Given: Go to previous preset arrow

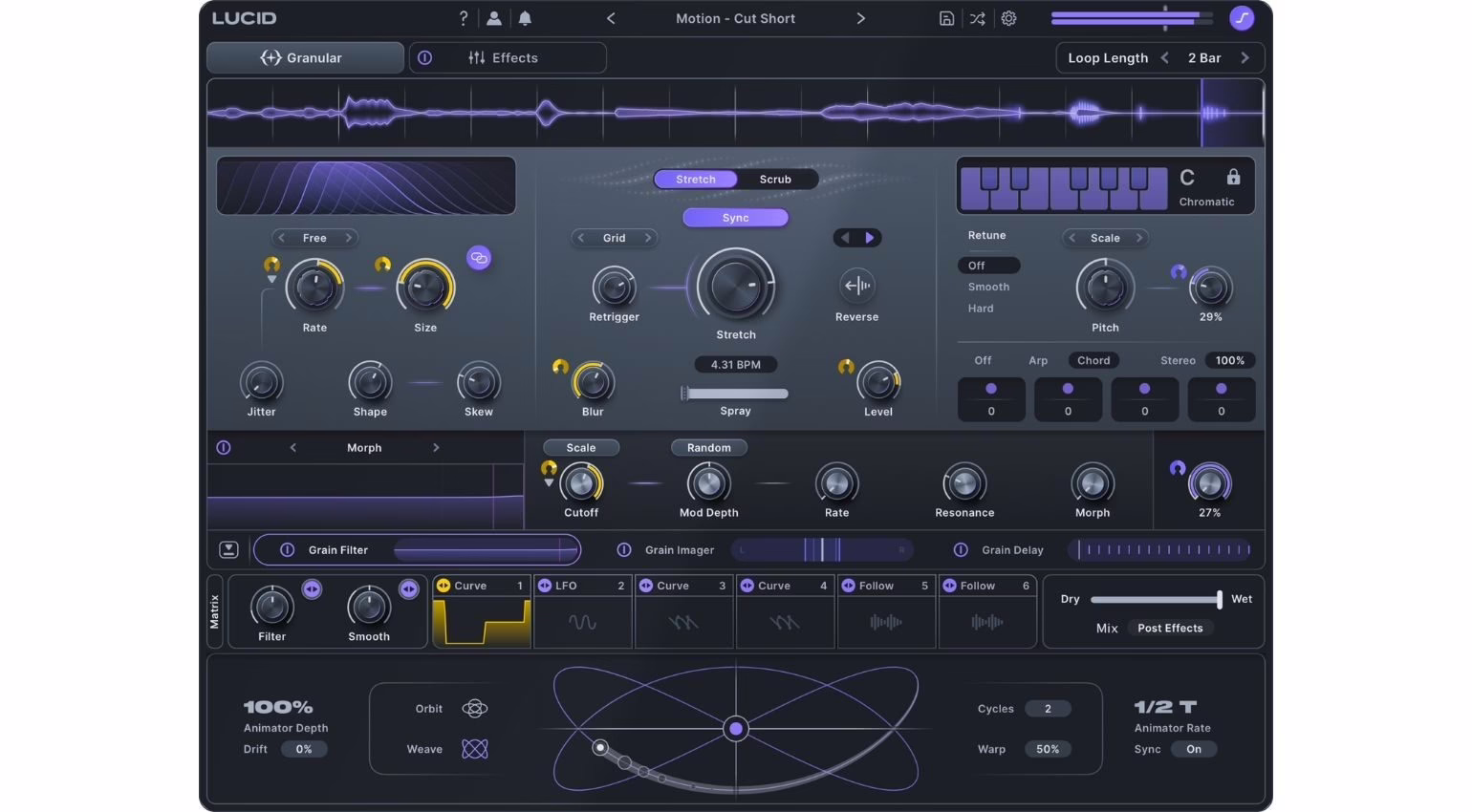Looking at the screenshot, I should coord(611,18).
